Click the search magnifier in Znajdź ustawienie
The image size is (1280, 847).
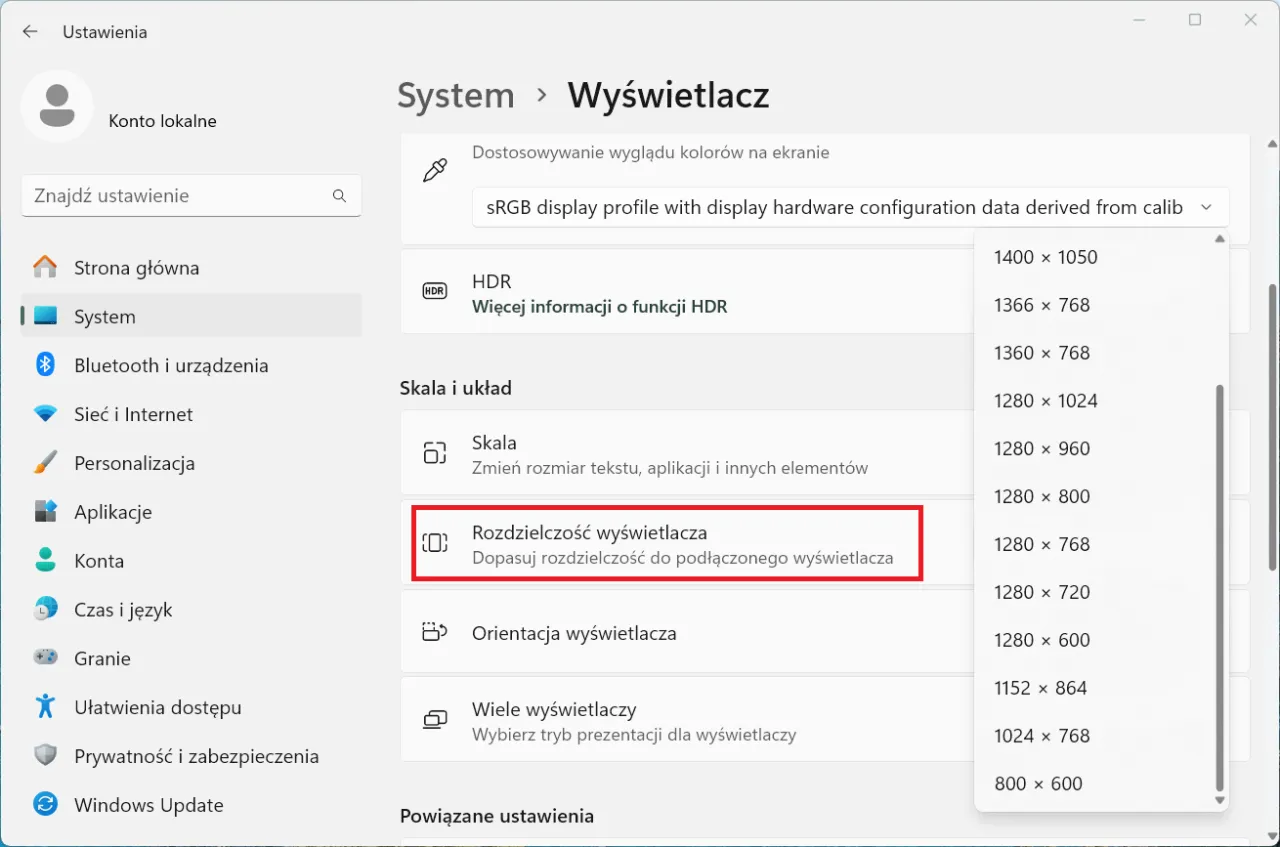(x=339, y=195)
